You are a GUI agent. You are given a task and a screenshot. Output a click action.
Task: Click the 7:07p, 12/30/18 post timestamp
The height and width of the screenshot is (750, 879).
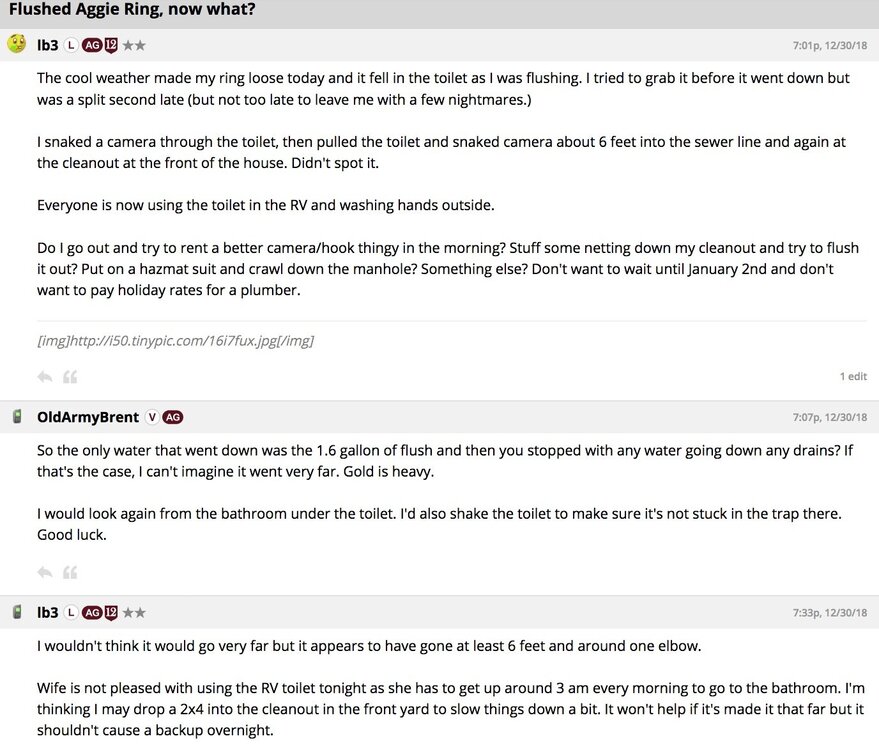(x=829, y=417)
